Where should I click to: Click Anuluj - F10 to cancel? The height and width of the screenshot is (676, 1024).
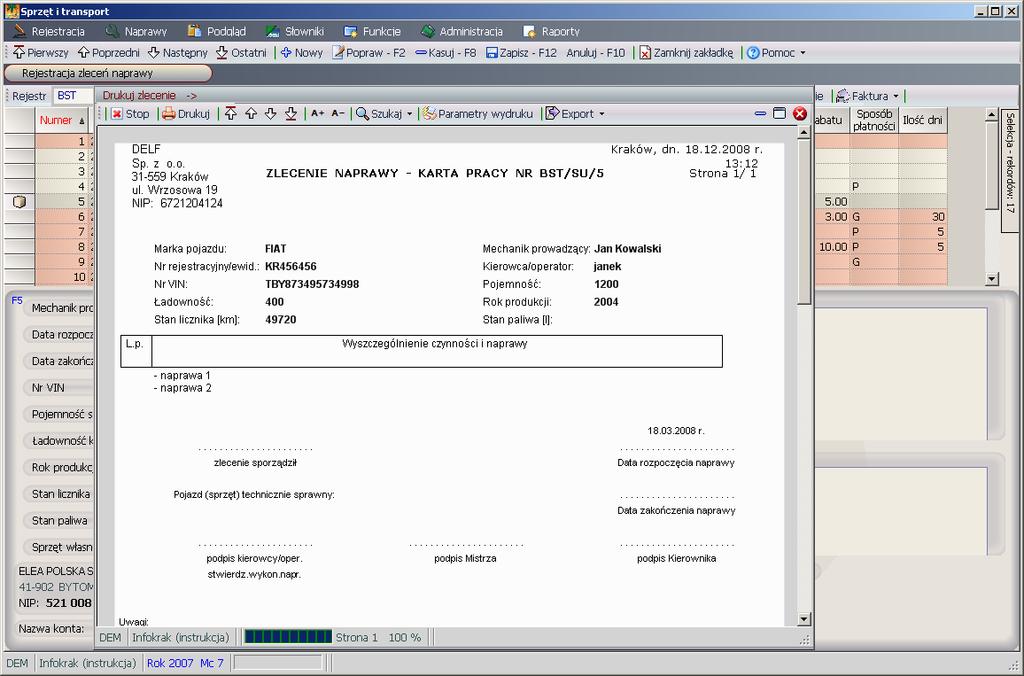pyautogui.click(x=596, y=52)
